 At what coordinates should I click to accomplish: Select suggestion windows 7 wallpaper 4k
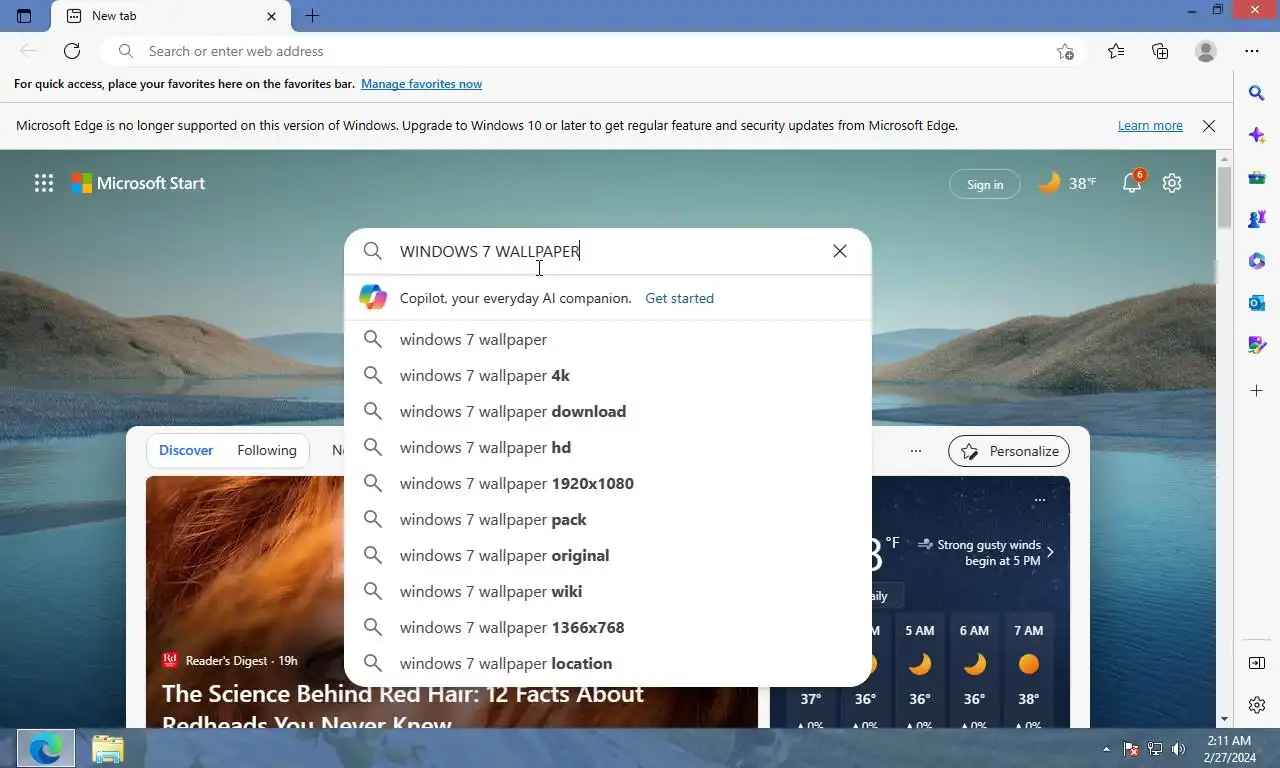coord(608,375)
